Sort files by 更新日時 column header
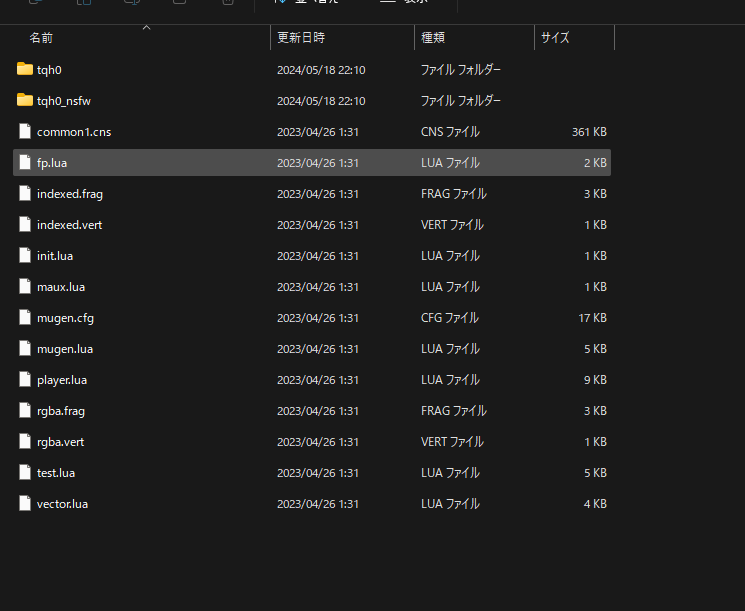745x611 pixels. tap(300, 38)
